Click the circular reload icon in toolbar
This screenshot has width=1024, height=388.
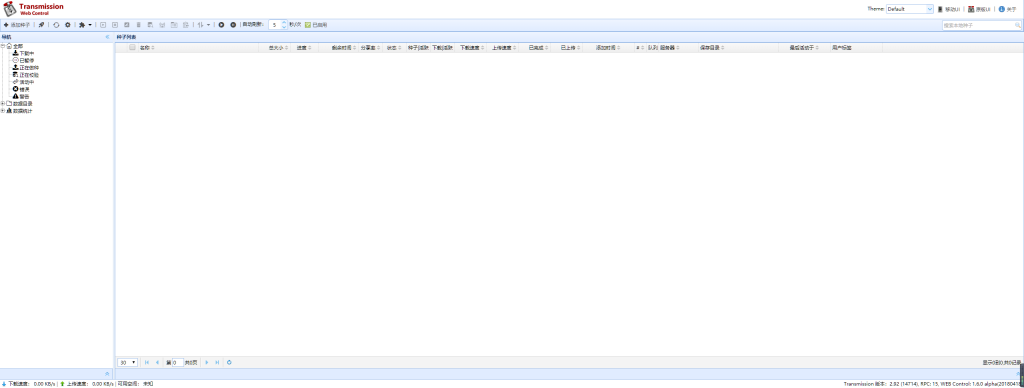[x=56, y=25]
